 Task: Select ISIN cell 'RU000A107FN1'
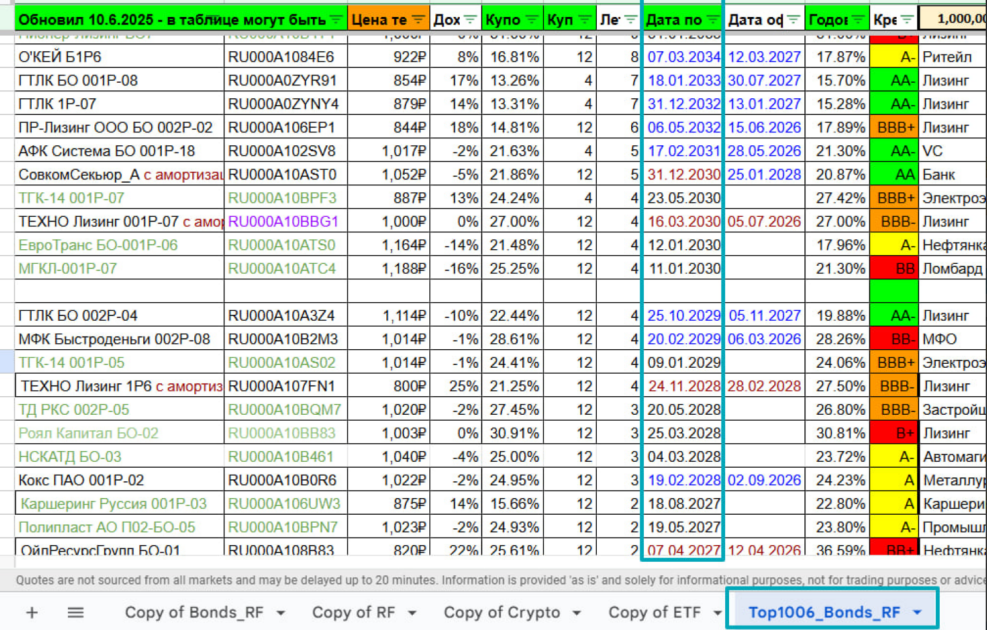(286, 386)
